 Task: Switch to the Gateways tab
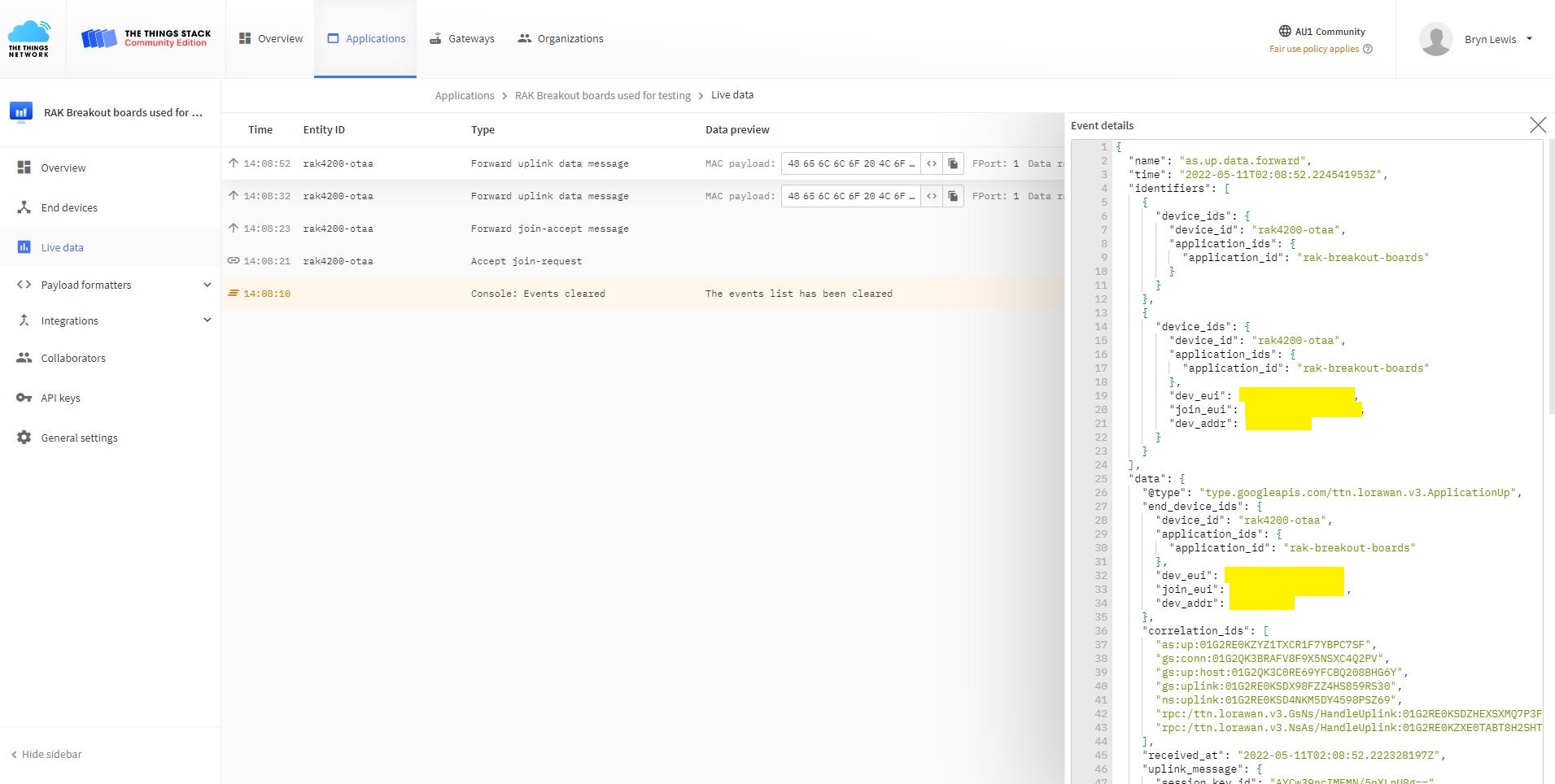[x=462, y=39]
